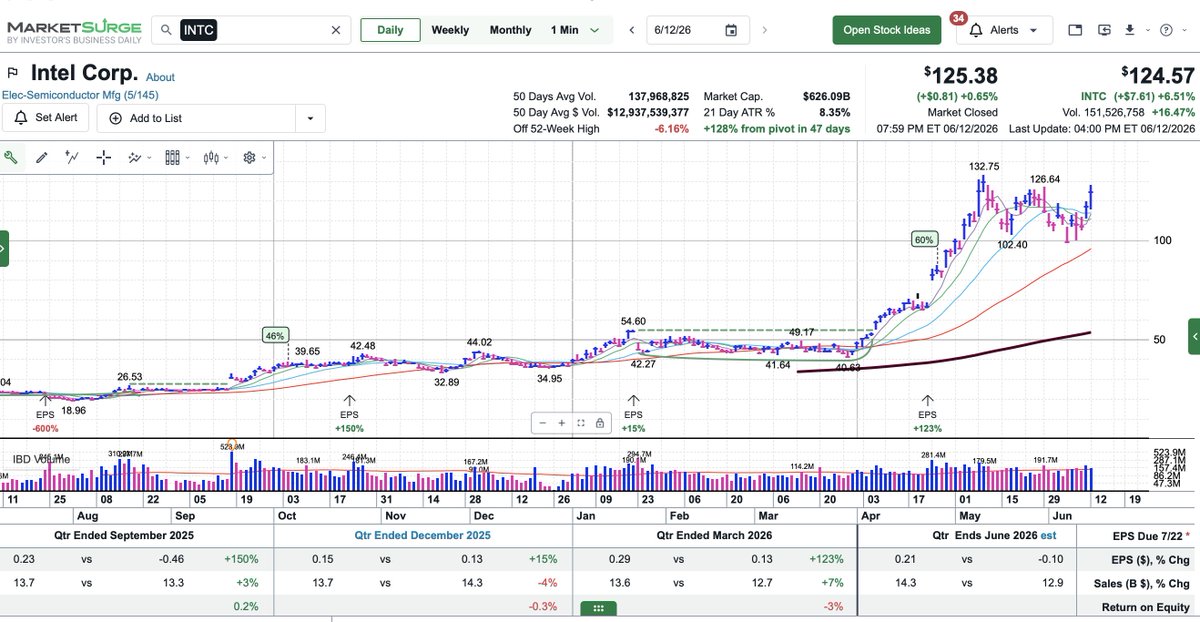
Task: Open the About link next to Intel Corp.
Action: click(x=160, y=77)
